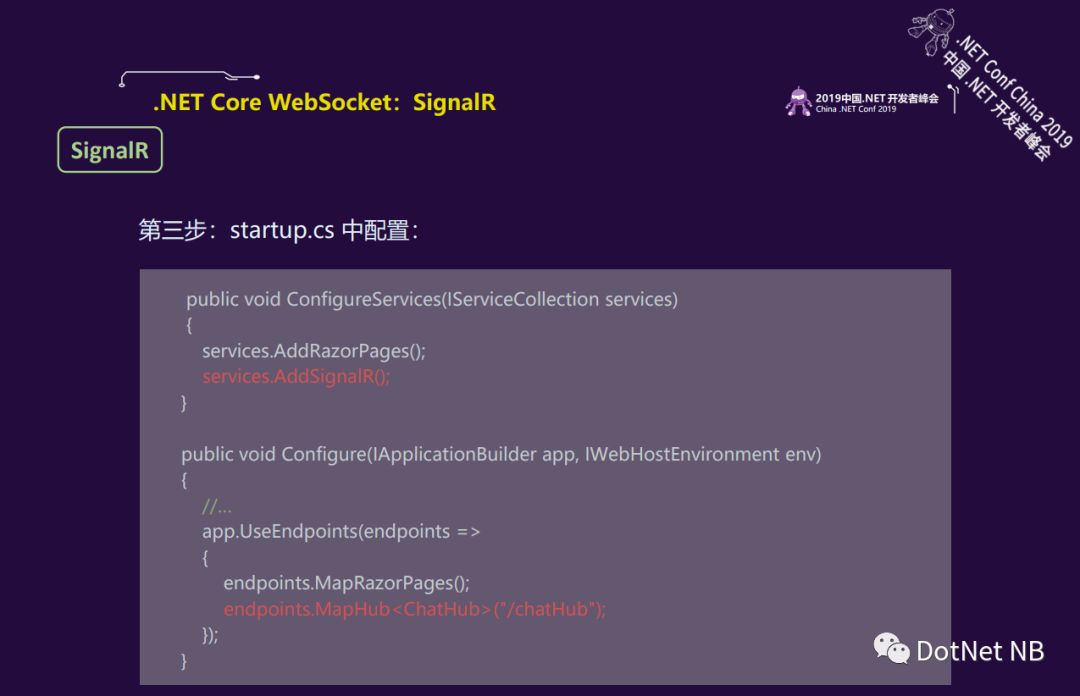Click the line 'app.UseEndpoints(endpoints =>'
Image resolution: width=1080 pixels, height=696 pixels.
pyautogui.click(x=341, y=532)
